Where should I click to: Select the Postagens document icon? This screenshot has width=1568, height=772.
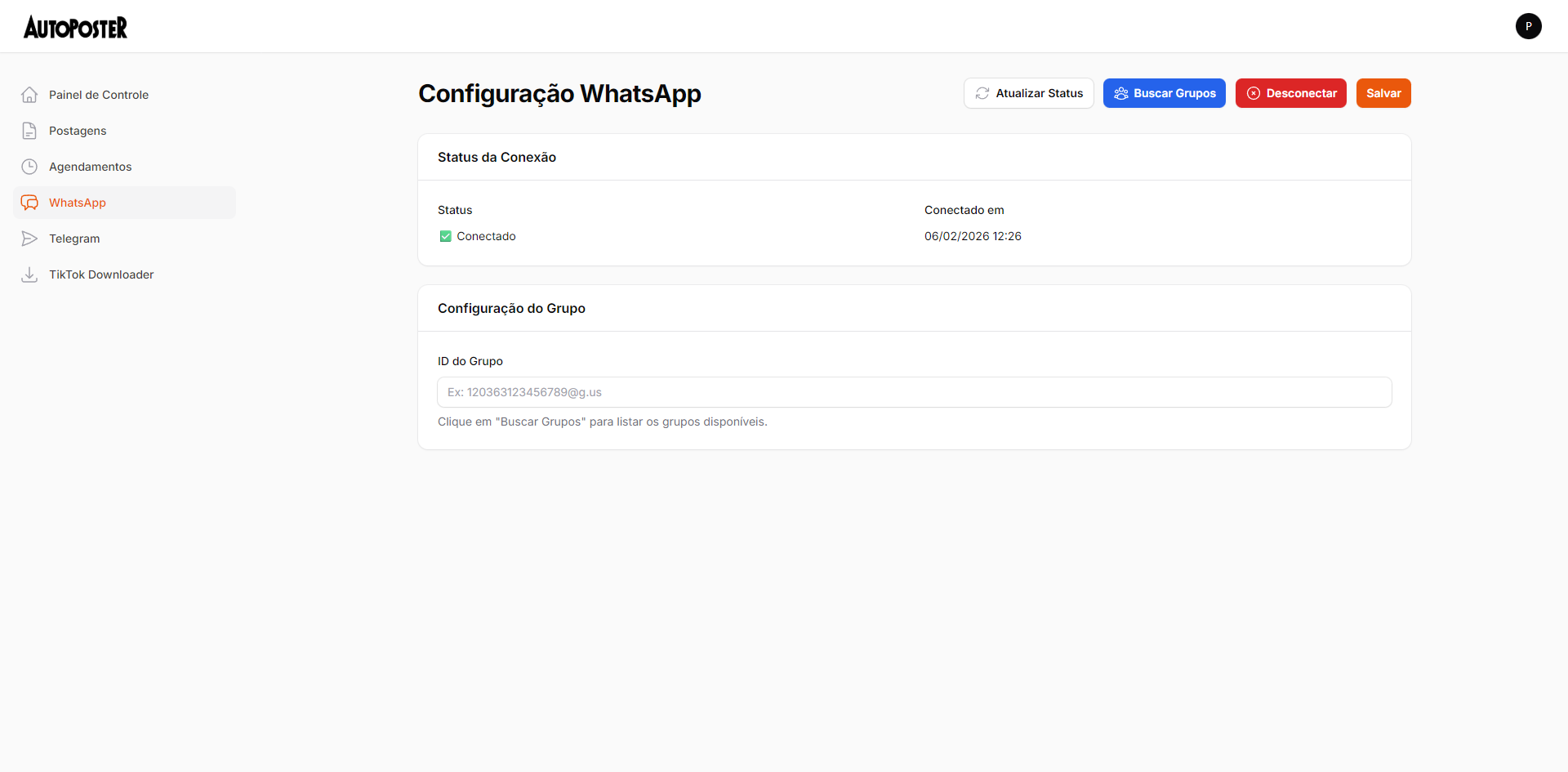click(29, 130)
